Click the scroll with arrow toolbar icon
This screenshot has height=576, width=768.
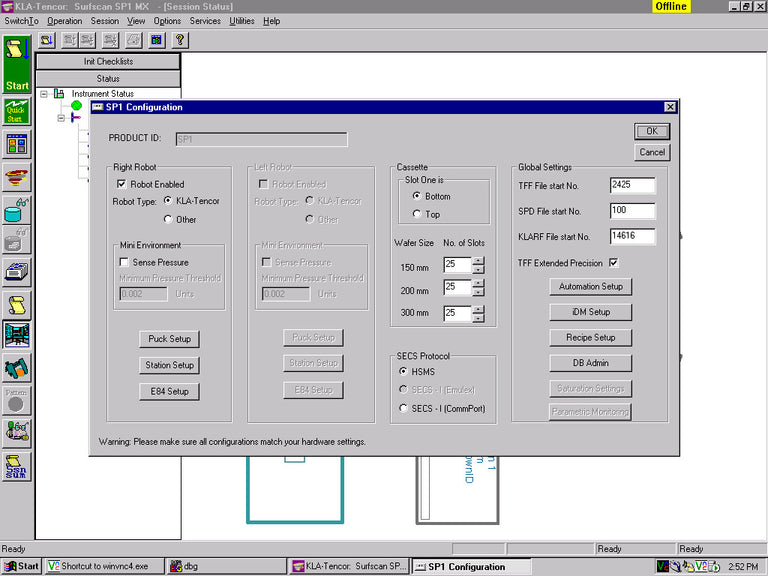(47, 40)
